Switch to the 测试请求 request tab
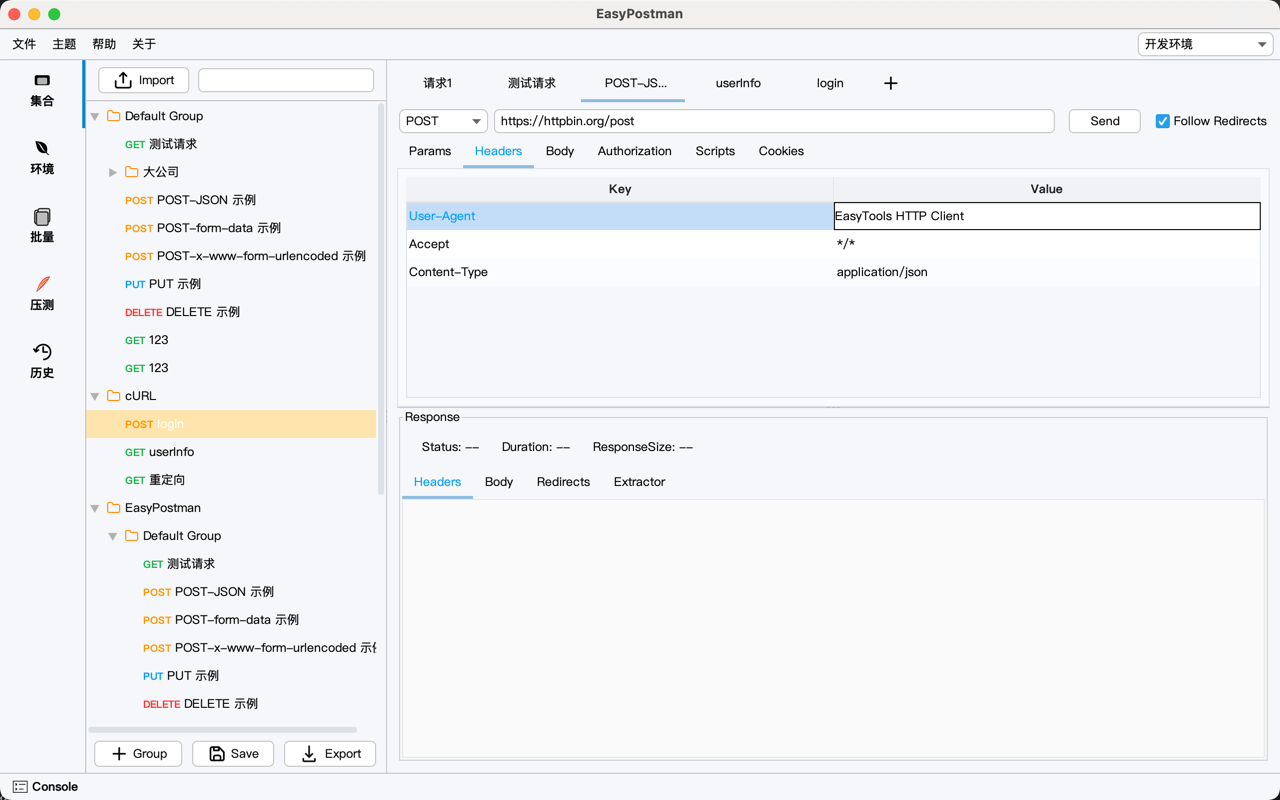1280x800 pixels. point(531,83)
